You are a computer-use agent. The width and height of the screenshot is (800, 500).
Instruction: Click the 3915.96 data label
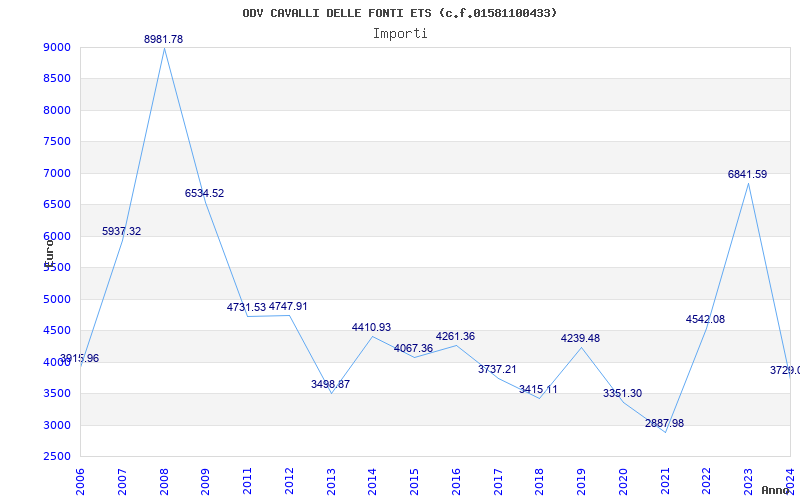tap(79, 358)
